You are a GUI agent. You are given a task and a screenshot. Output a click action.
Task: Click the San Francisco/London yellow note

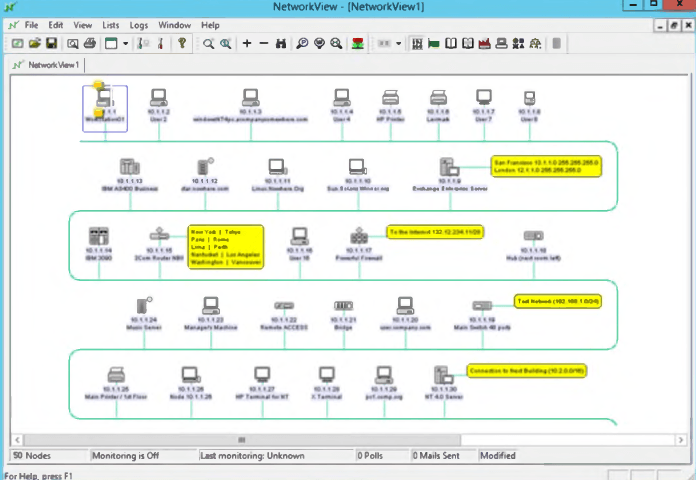point(545,166)
